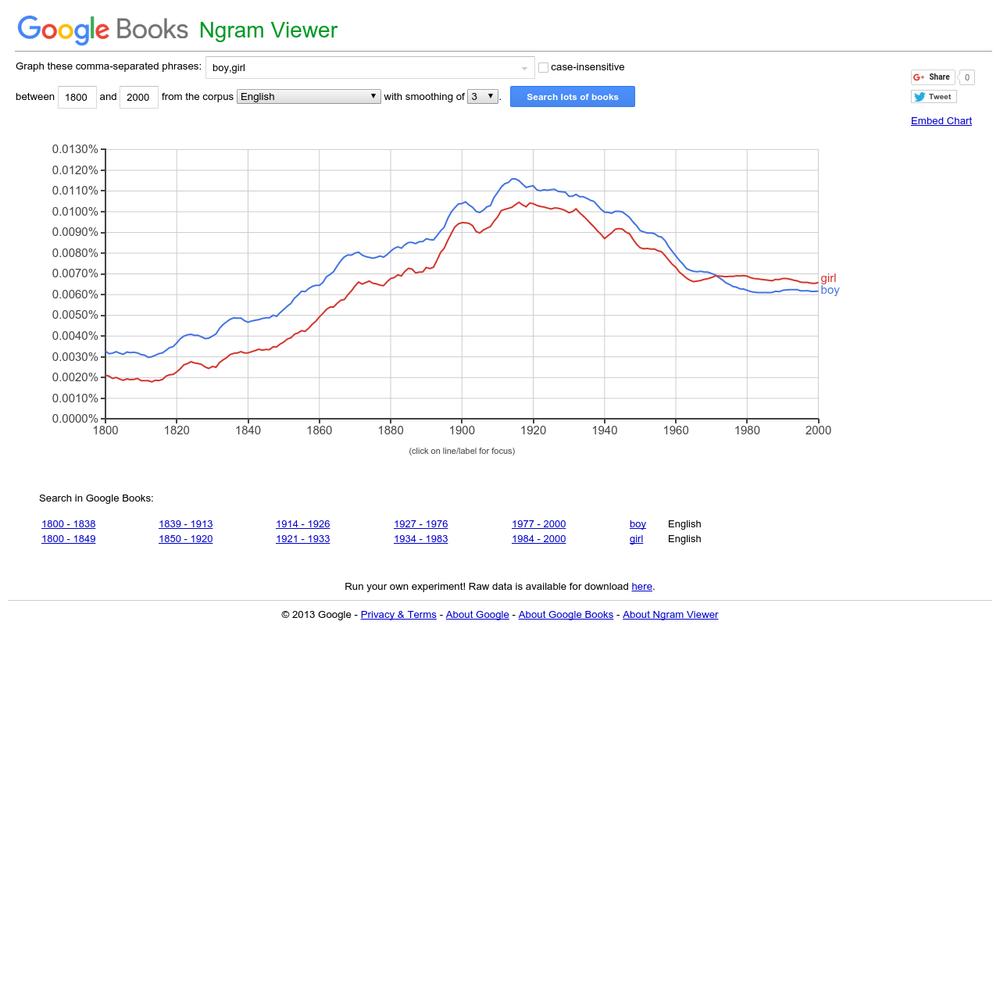Click the Google Books logo
The height and width of the screenshot is (1000, 1000).
[x=103, y=29]
